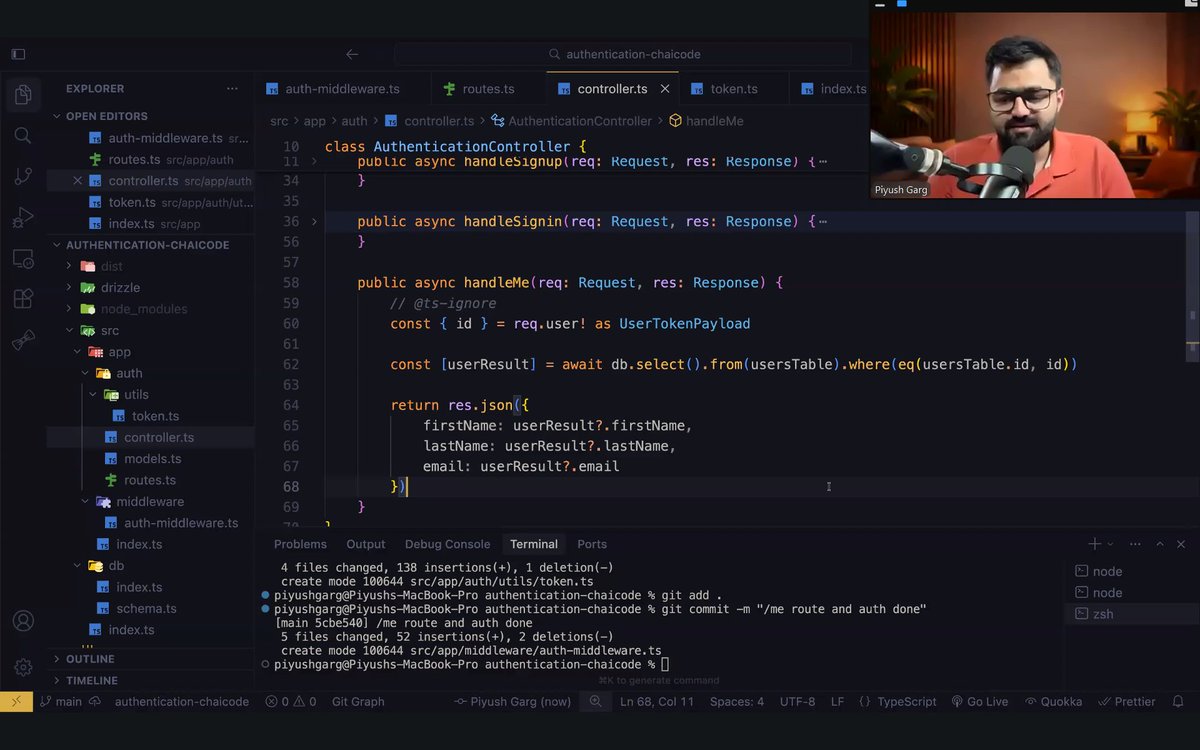Image resolution: width=1200 pixels, height=750 pixels.
Task: Open Explorer more actions ellipsis
Action: pos(233,88)
